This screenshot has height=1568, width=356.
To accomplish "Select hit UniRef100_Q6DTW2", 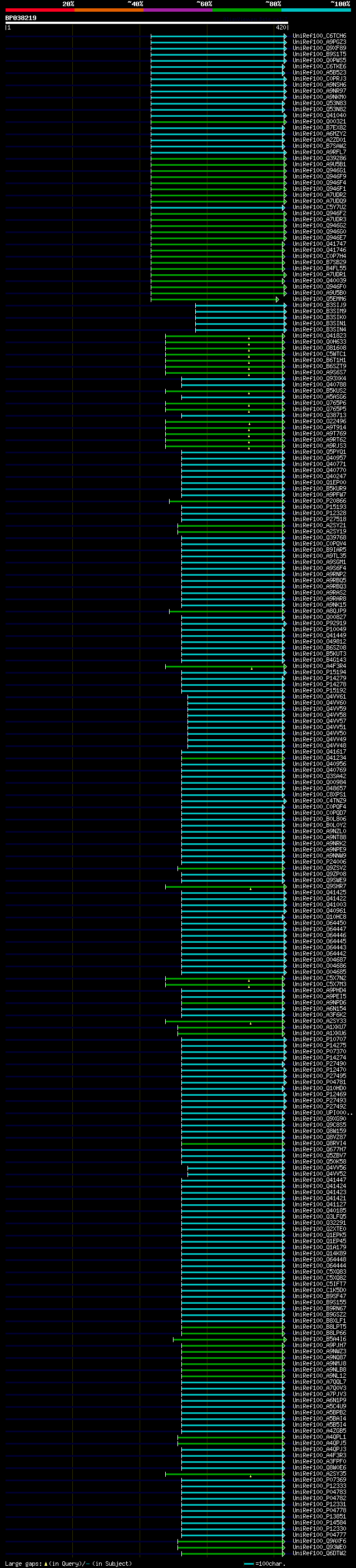I will (319, 1554).
